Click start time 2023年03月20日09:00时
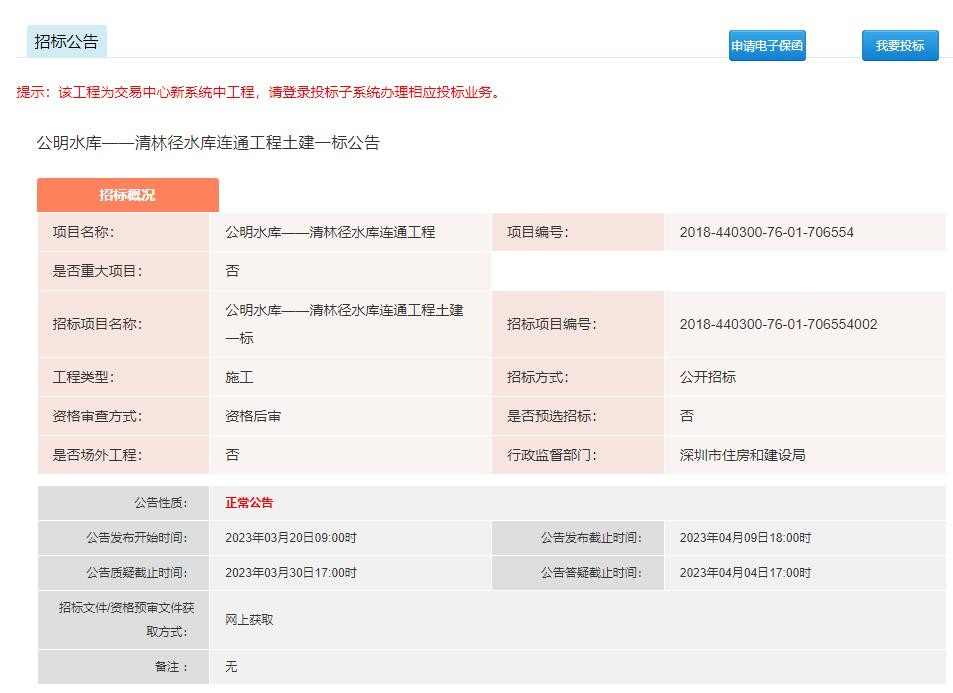 click(x=291, y=538)
